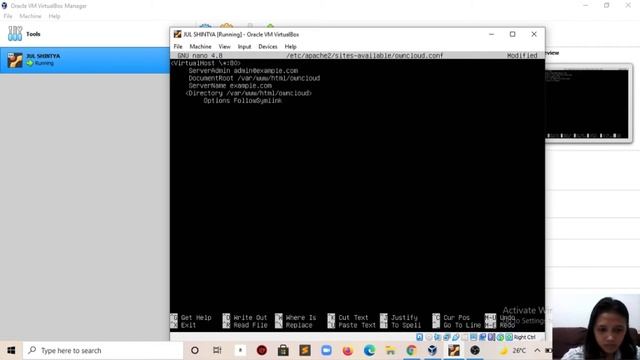The width and height of the screenshot is (640, 360).
Task: Open OBS Studio from the taskbar
Action: pos(475,350)
